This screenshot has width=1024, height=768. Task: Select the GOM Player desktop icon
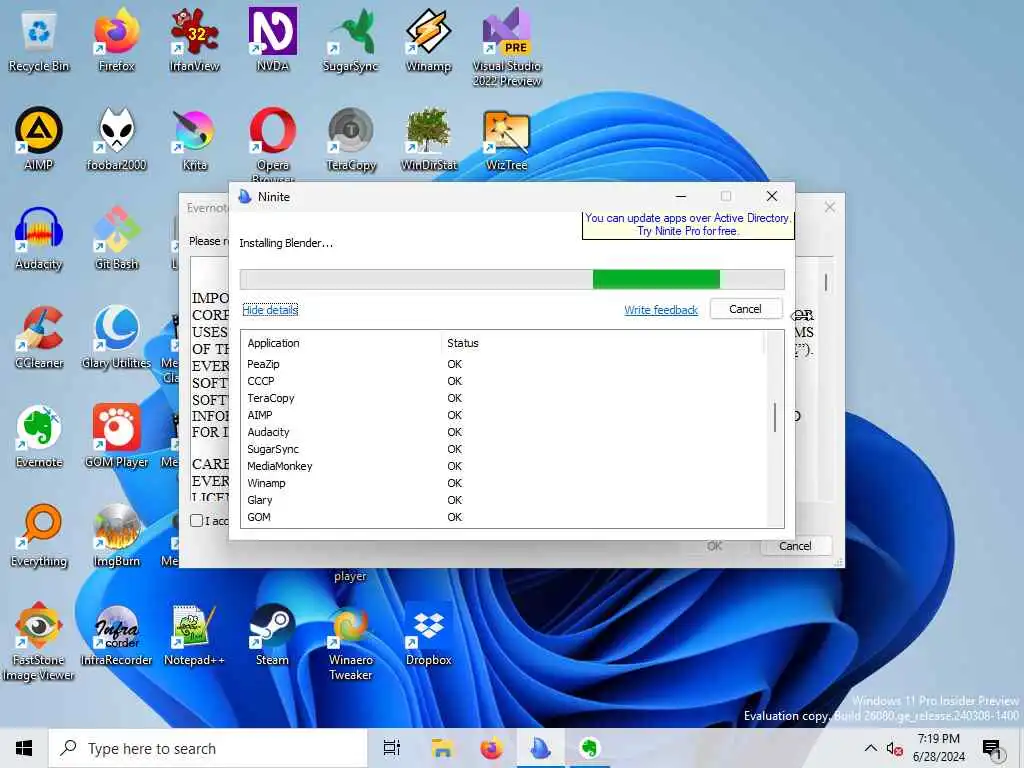coord(116,436)
